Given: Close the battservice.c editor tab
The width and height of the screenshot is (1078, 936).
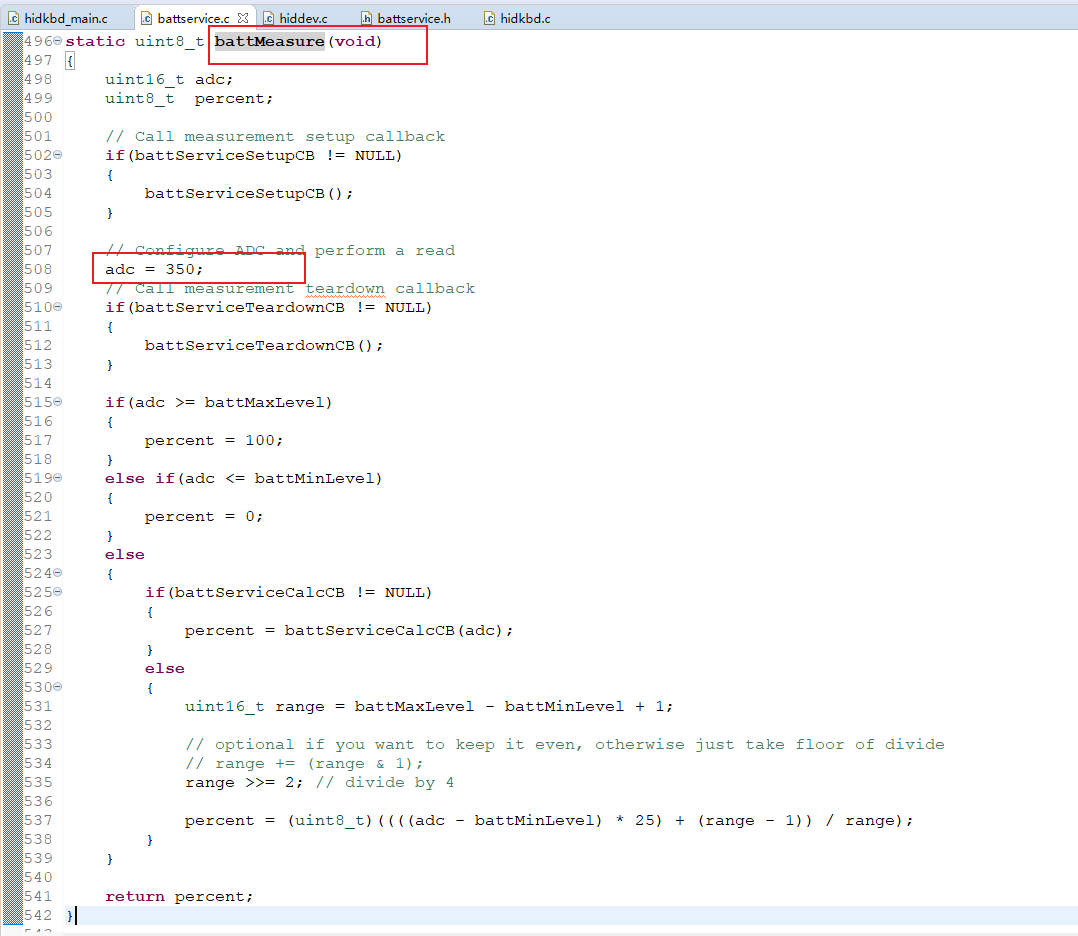Looking at the screenshot, I should click(x=242, y=18).
